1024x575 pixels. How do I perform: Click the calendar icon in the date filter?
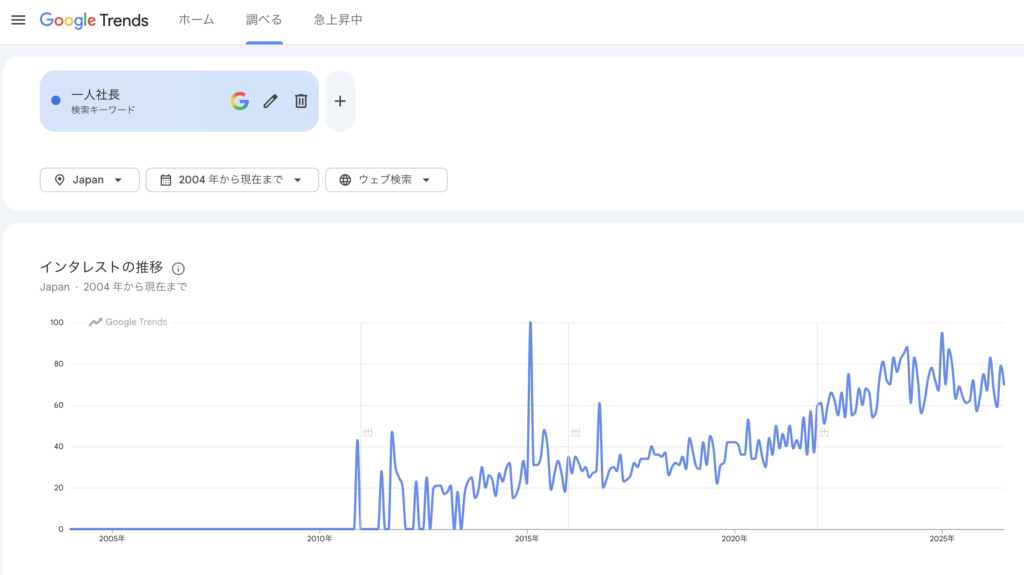click(166, 180)
